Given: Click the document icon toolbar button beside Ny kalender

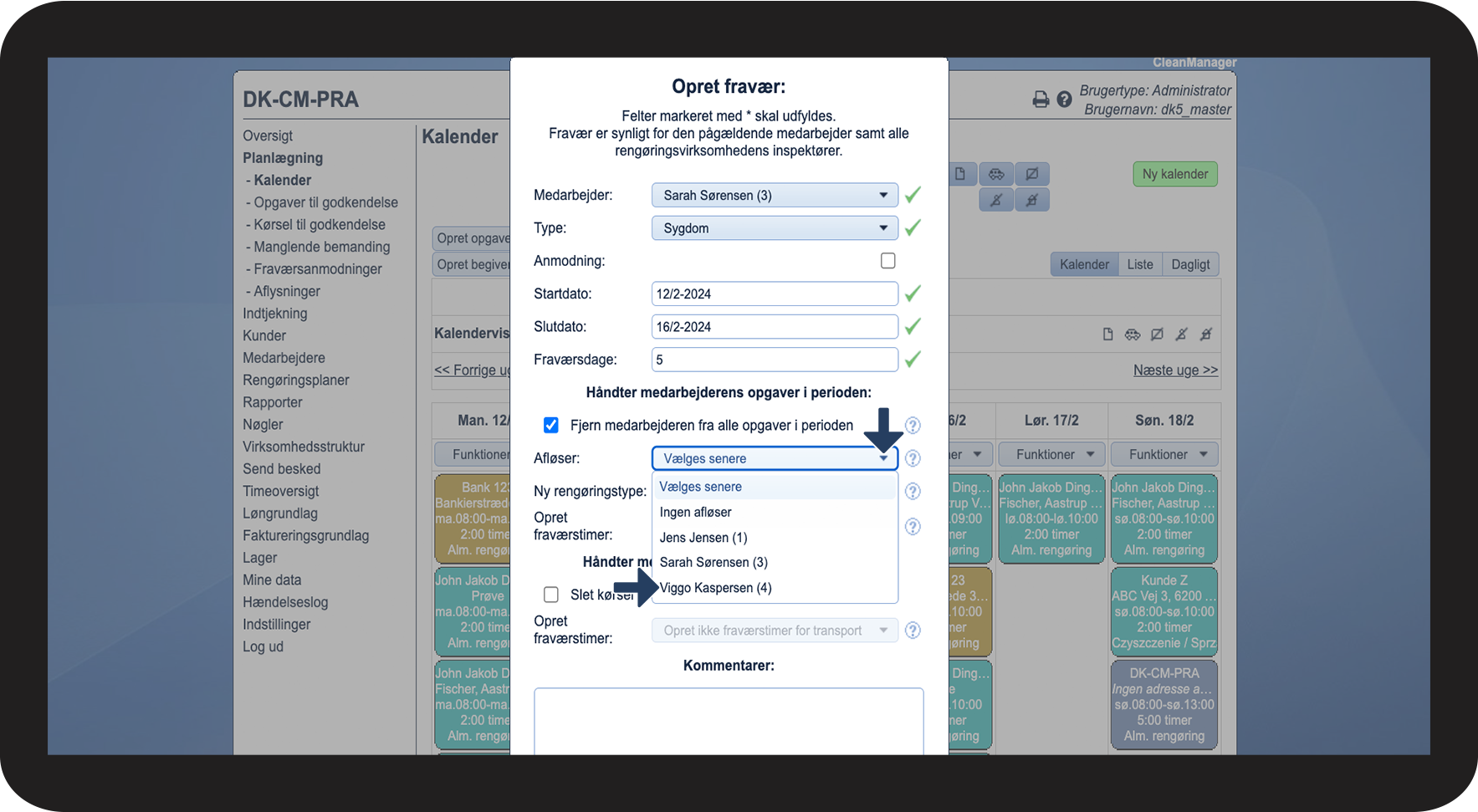Looking at the screenshot, I should (960, 174).
